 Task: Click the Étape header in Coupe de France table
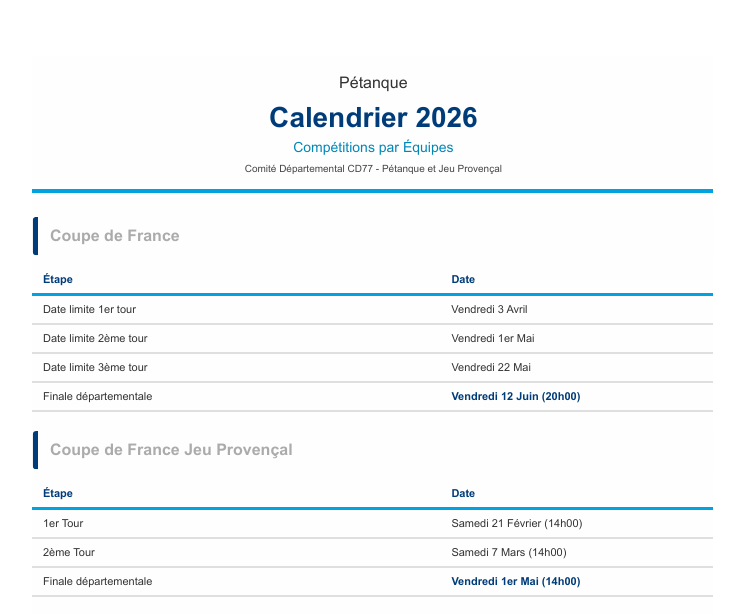[x=58, y=280]
